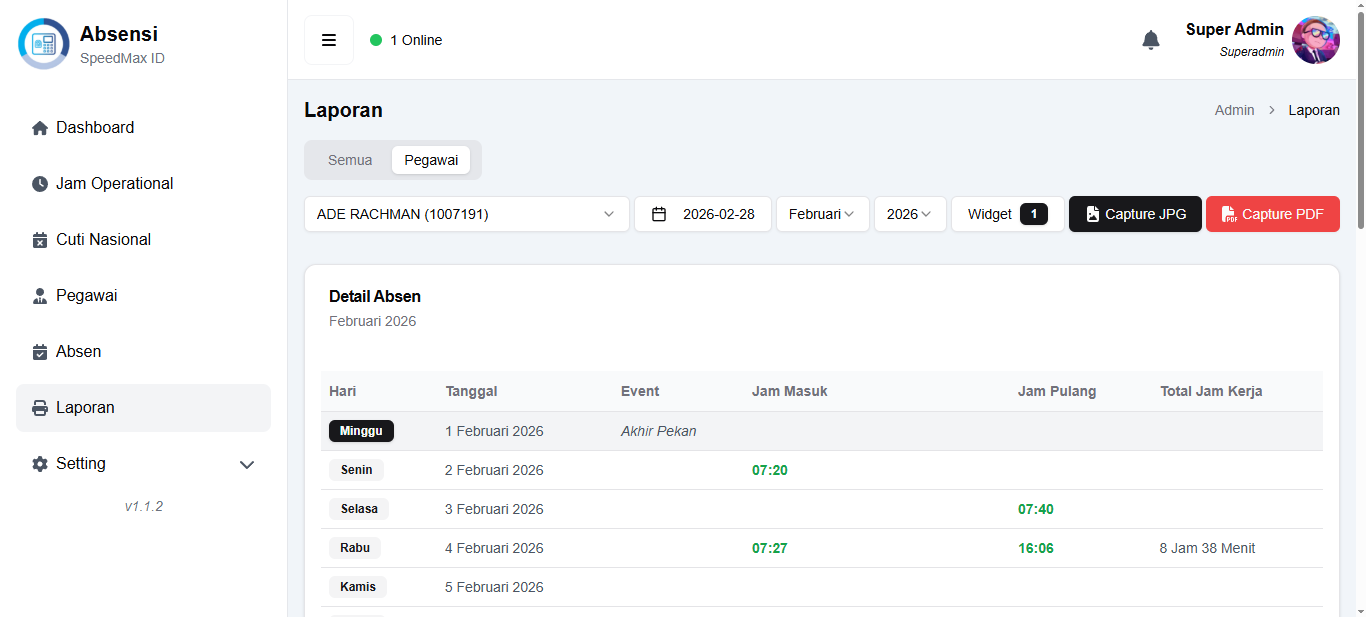Click the 2026-02-28 date picker field
Image resolution: width=1366 pixels, height=617 pixels.
[x=703, y=214]
